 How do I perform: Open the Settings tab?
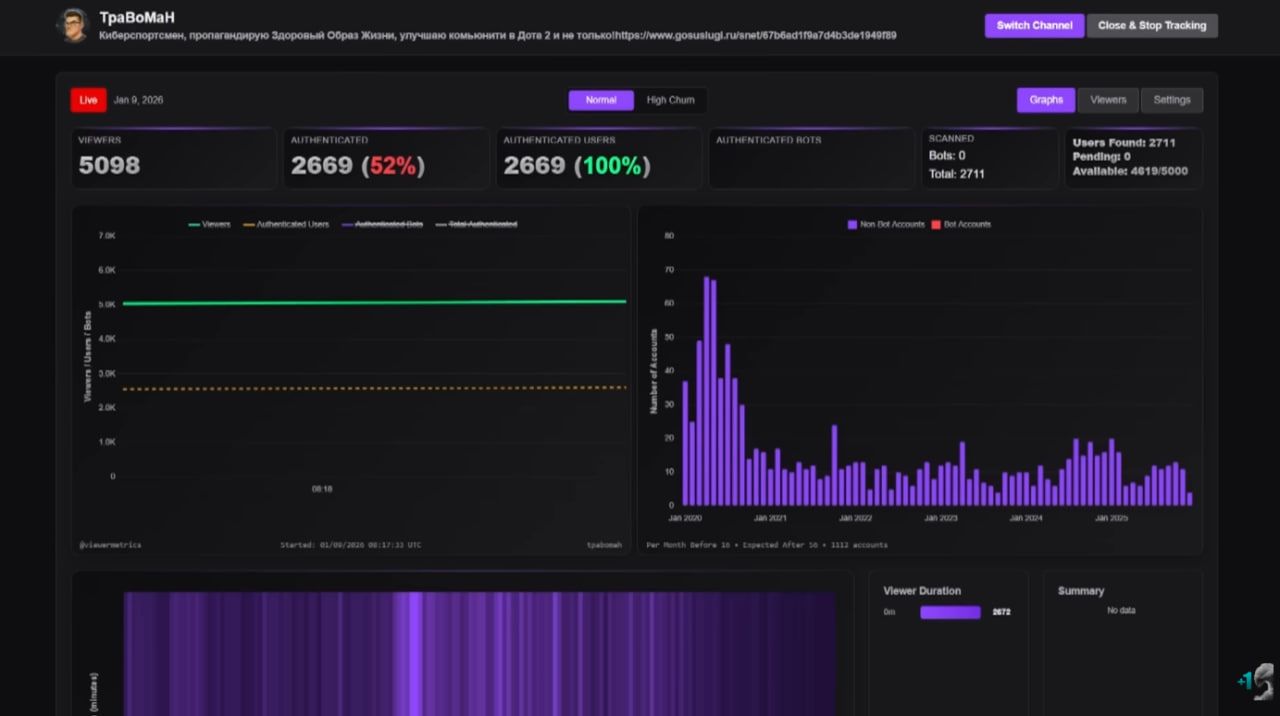(x=1172, y=100)
